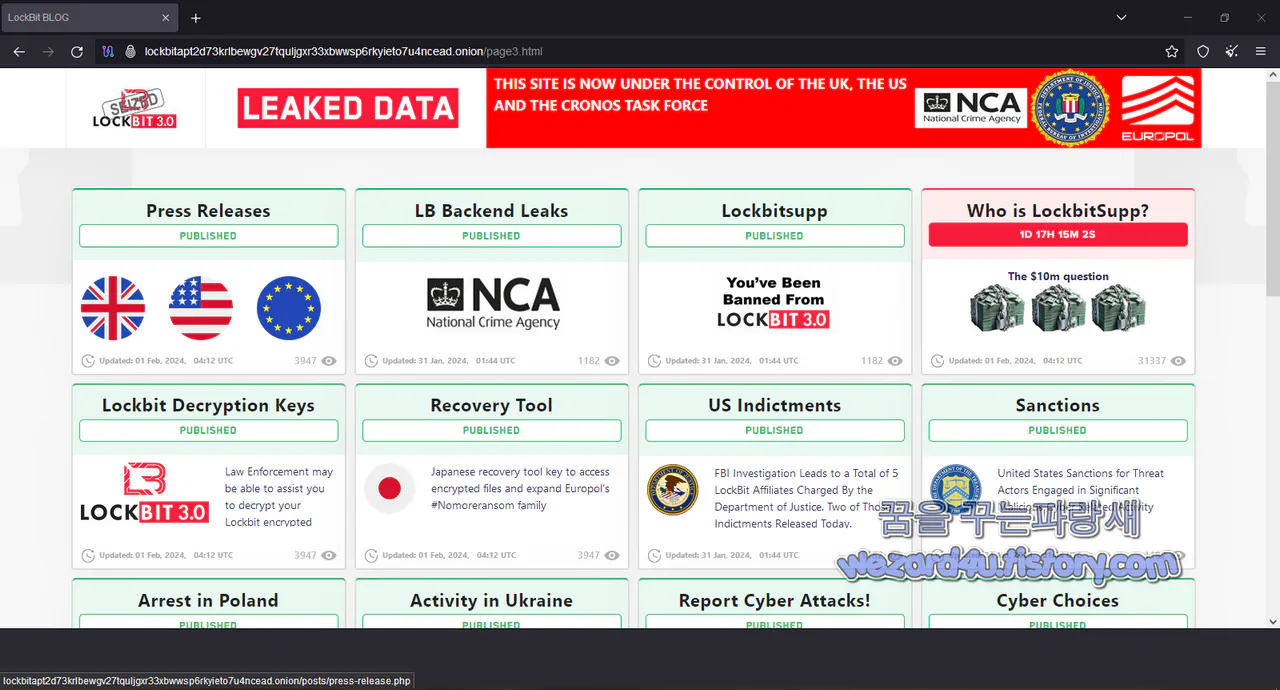Viewport: 1280px width, 690px height.
Task: Click the clock icon on US Indictments card
Action: click(x=654, y=555)
